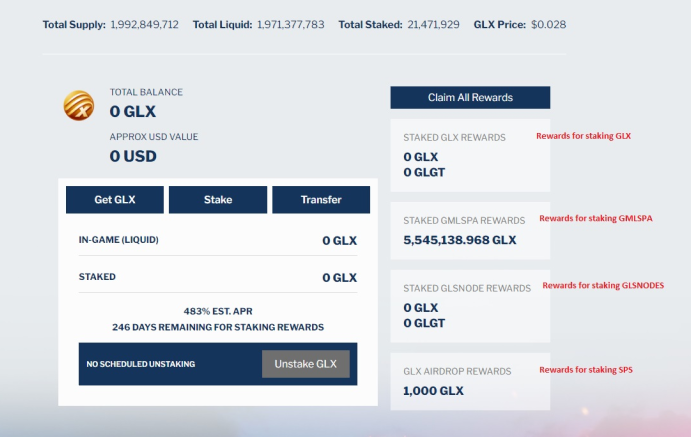Select 0 GLX under Staked GLSNODE Rewards
Viewport: 691px width, 437px height.
coord(421,307)
